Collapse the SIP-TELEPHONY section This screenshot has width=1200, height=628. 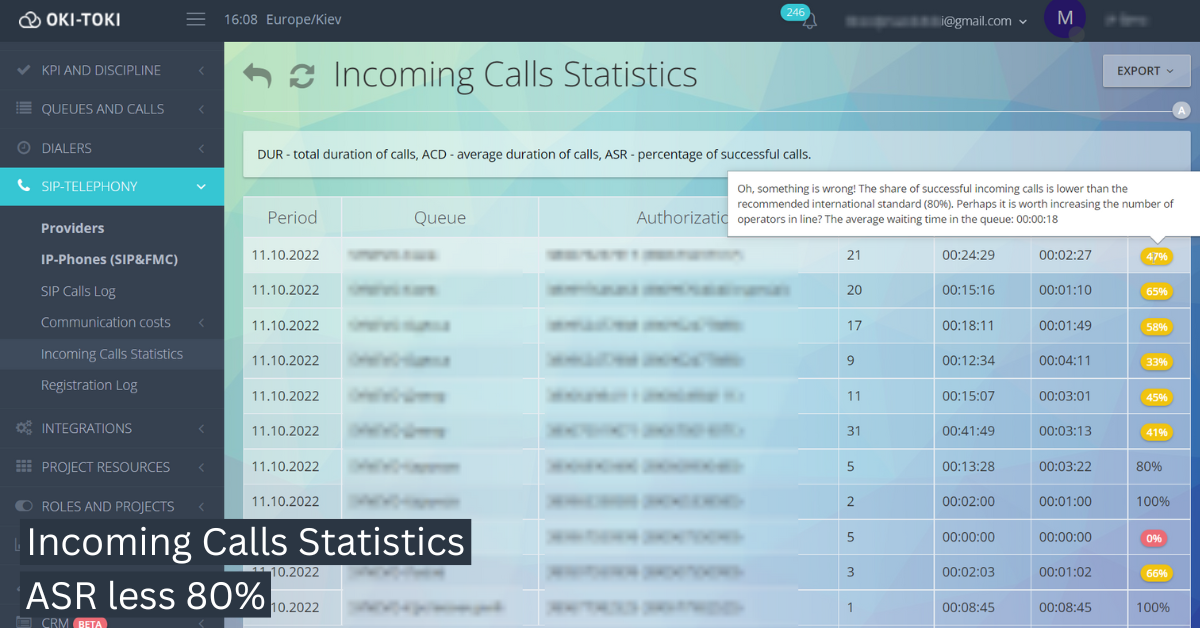[x=202, y=186]
